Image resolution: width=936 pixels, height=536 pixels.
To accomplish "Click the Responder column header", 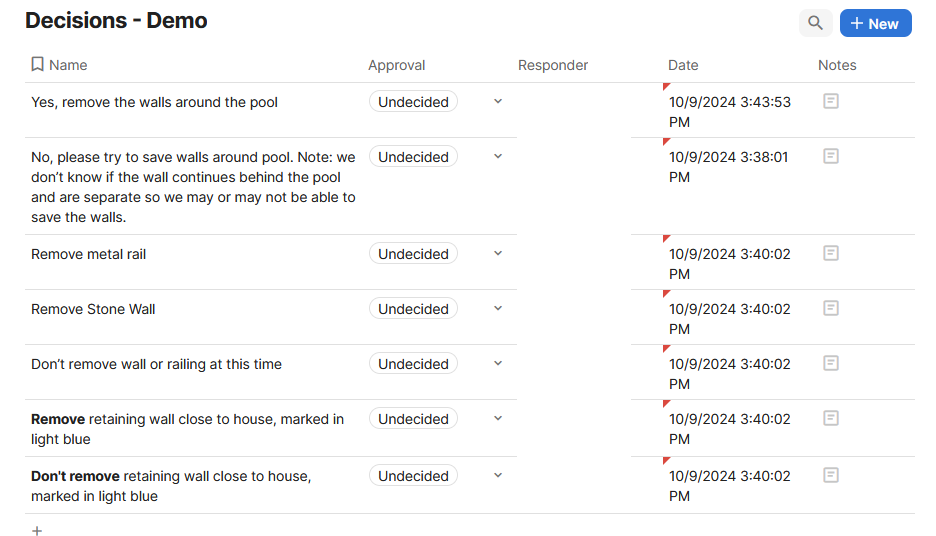I will (x=552, y=65).
